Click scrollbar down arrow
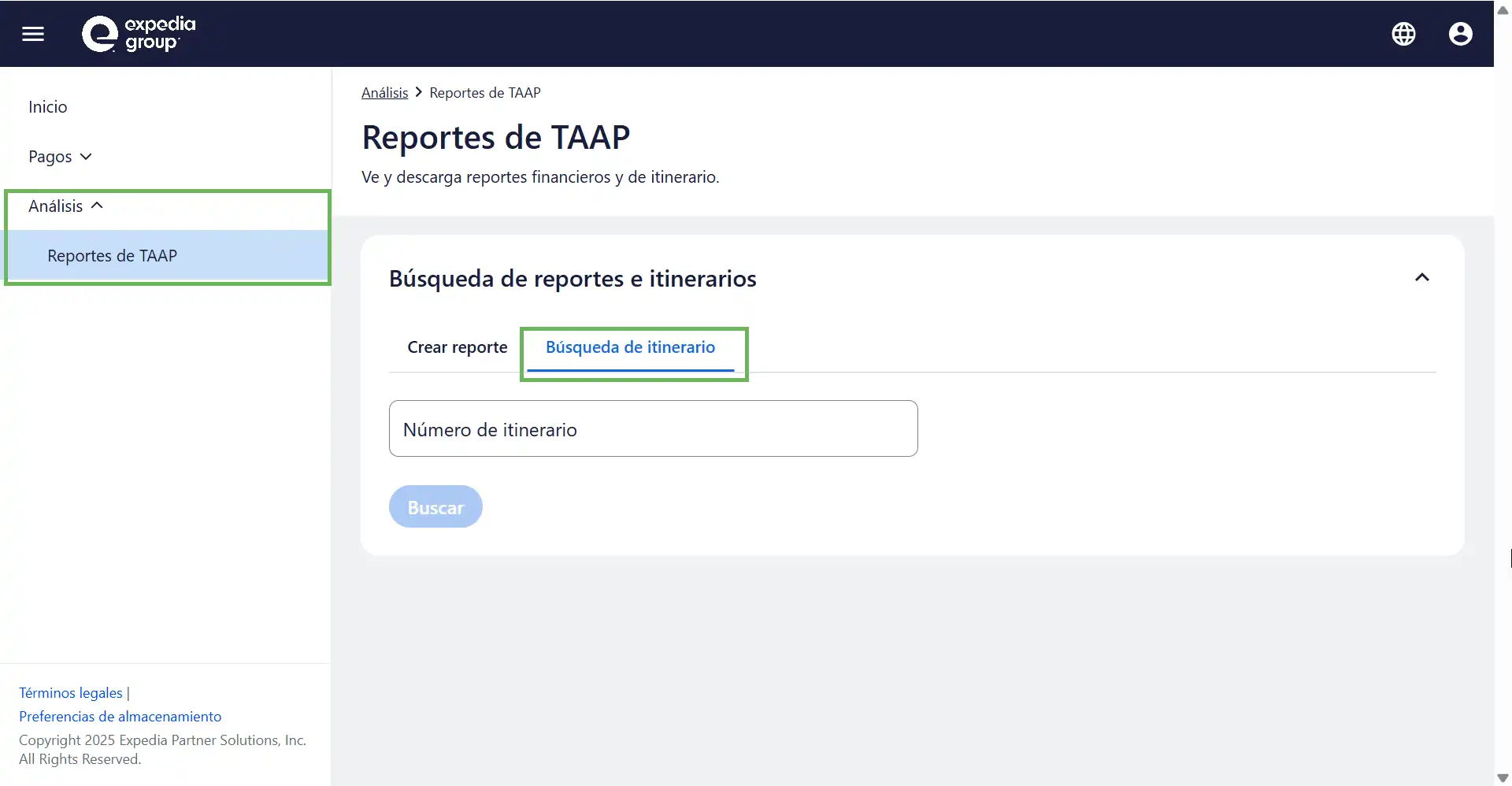This screenshot has height=786, width=1512. (x=1503, y=777)
